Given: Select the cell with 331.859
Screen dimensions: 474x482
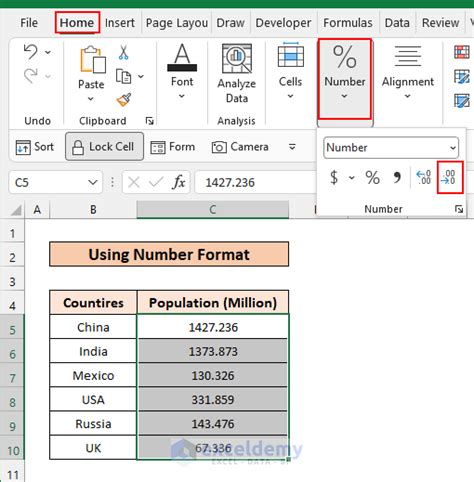Looking at the screenshot, I should click(213, 400).
